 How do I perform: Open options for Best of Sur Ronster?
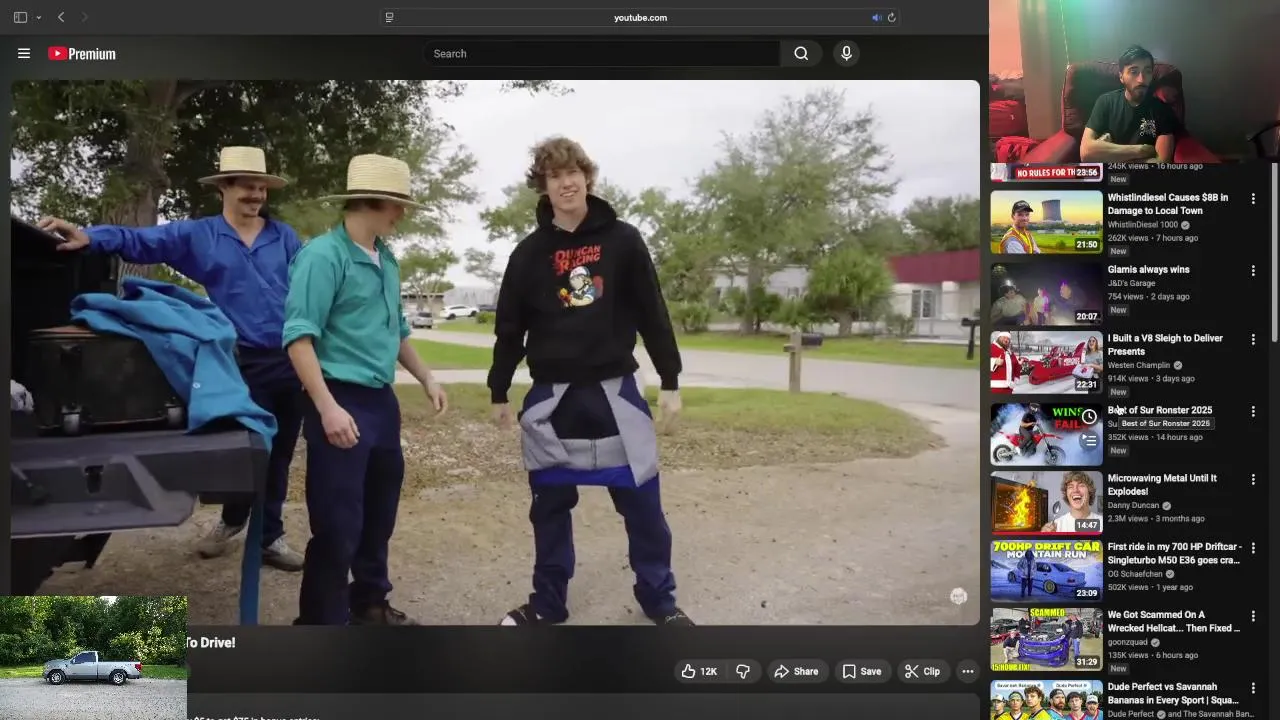(1253, 412)
